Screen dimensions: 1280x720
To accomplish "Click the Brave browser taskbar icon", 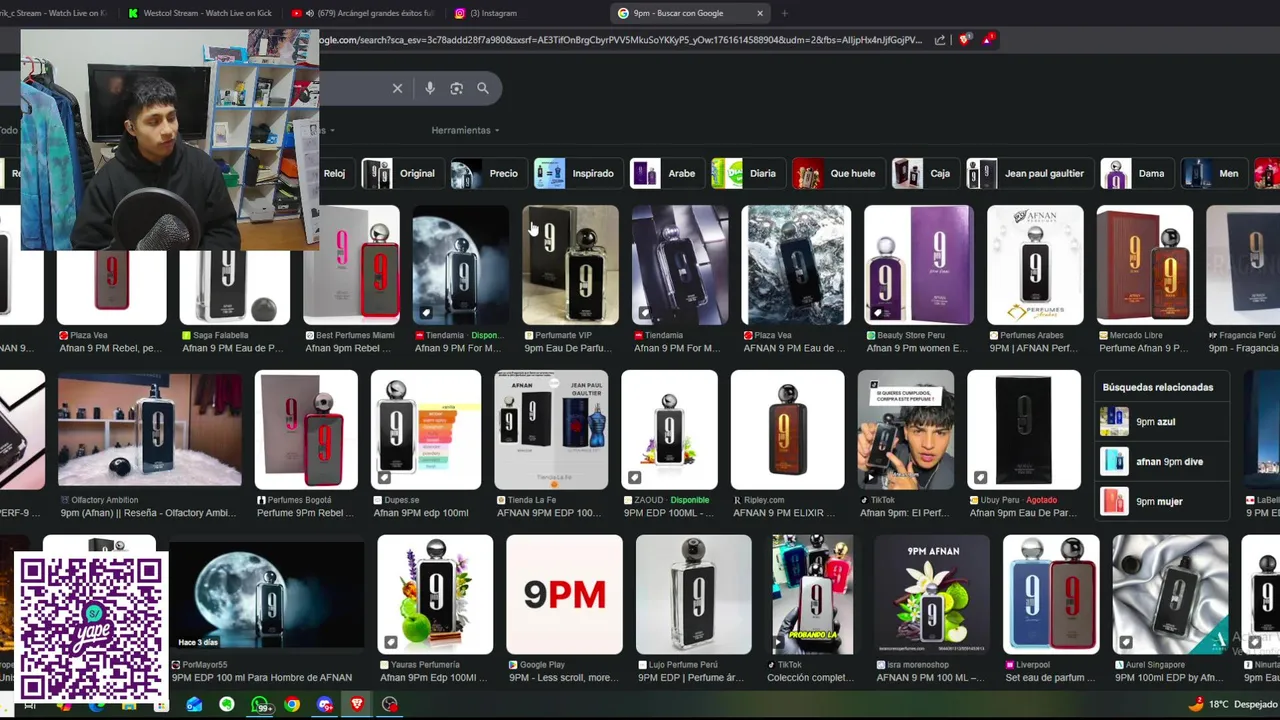I will tap(357, 705).
